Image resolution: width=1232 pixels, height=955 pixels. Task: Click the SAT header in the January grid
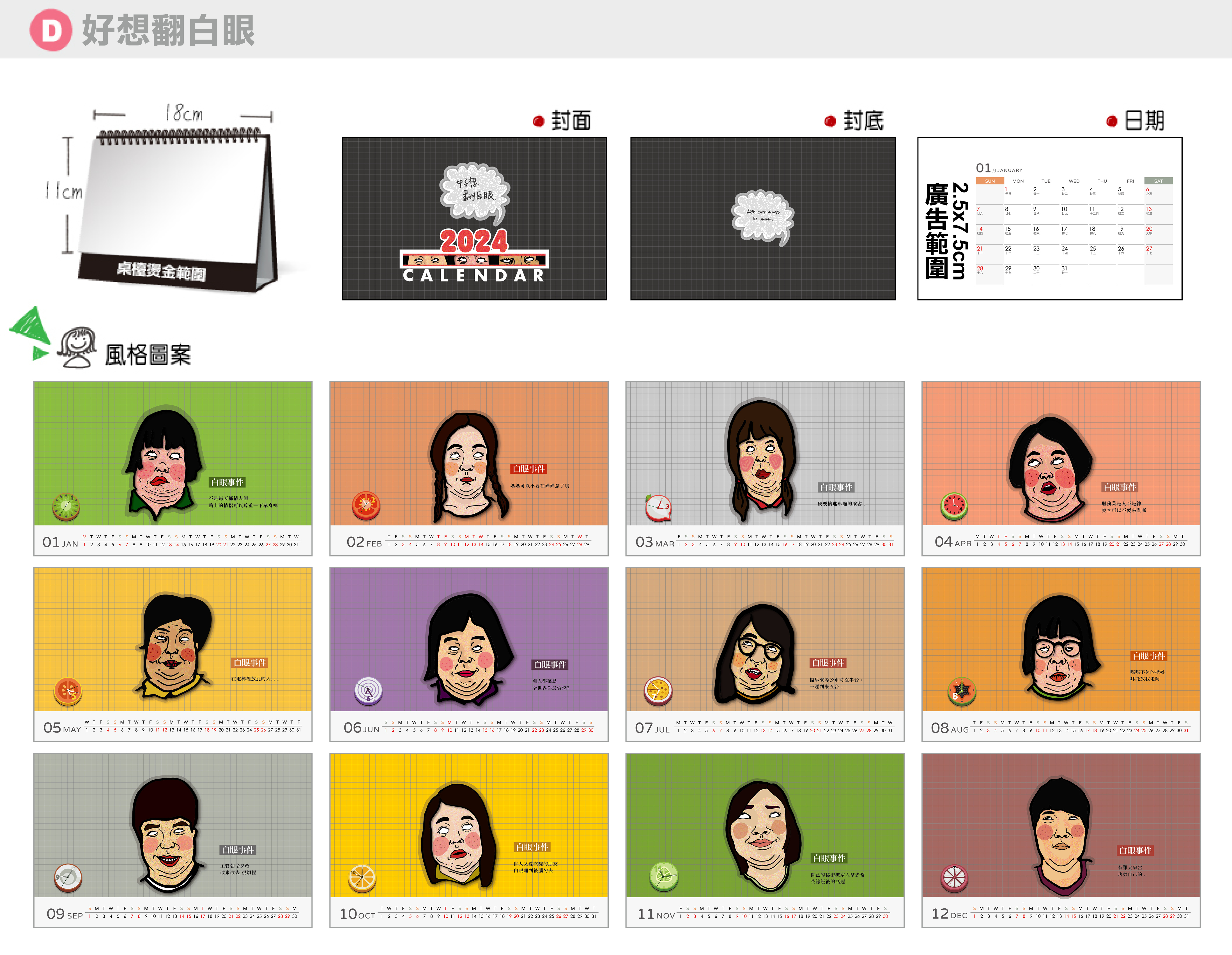[x=1158, y=181]
